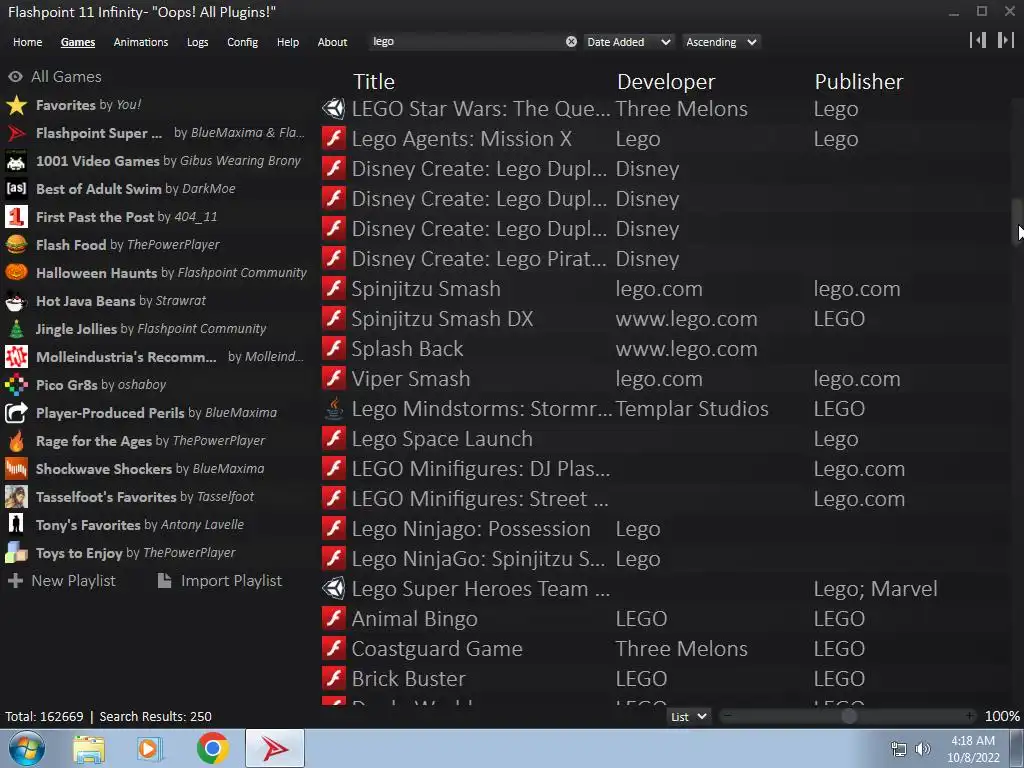Click Unity icon beside Lego Super Heroes Team
This screenshot has width=1024, height=768.
[x=334, y=589]
